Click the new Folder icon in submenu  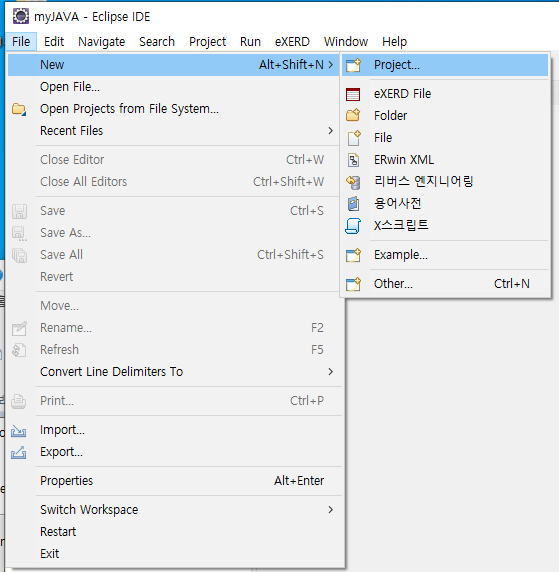353,115
